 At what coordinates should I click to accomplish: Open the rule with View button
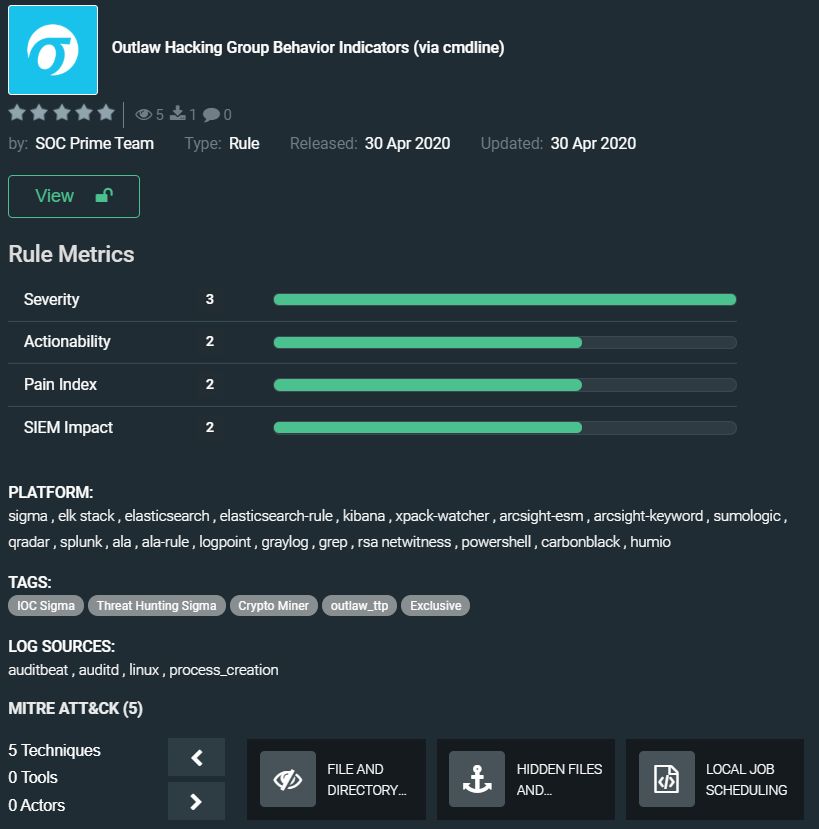coord(74,196)
